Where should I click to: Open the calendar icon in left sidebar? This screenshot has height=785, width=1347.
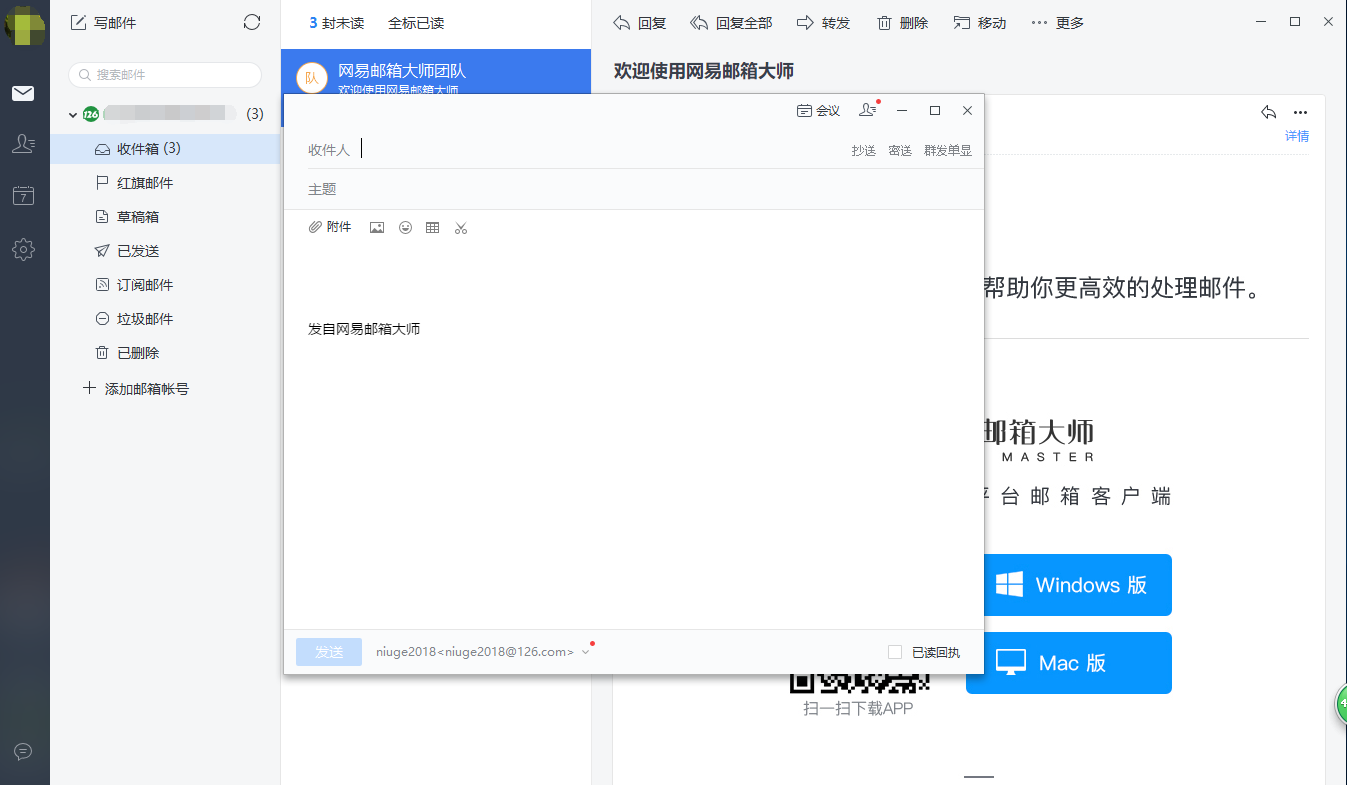pyautogui.click(x=23, y=196)
